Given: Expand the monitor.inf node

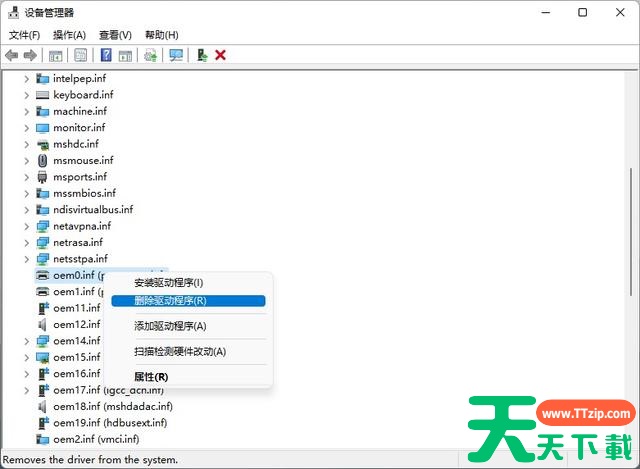Looking at the screenshot, I should pyautogui.click(x=27, y=128).
